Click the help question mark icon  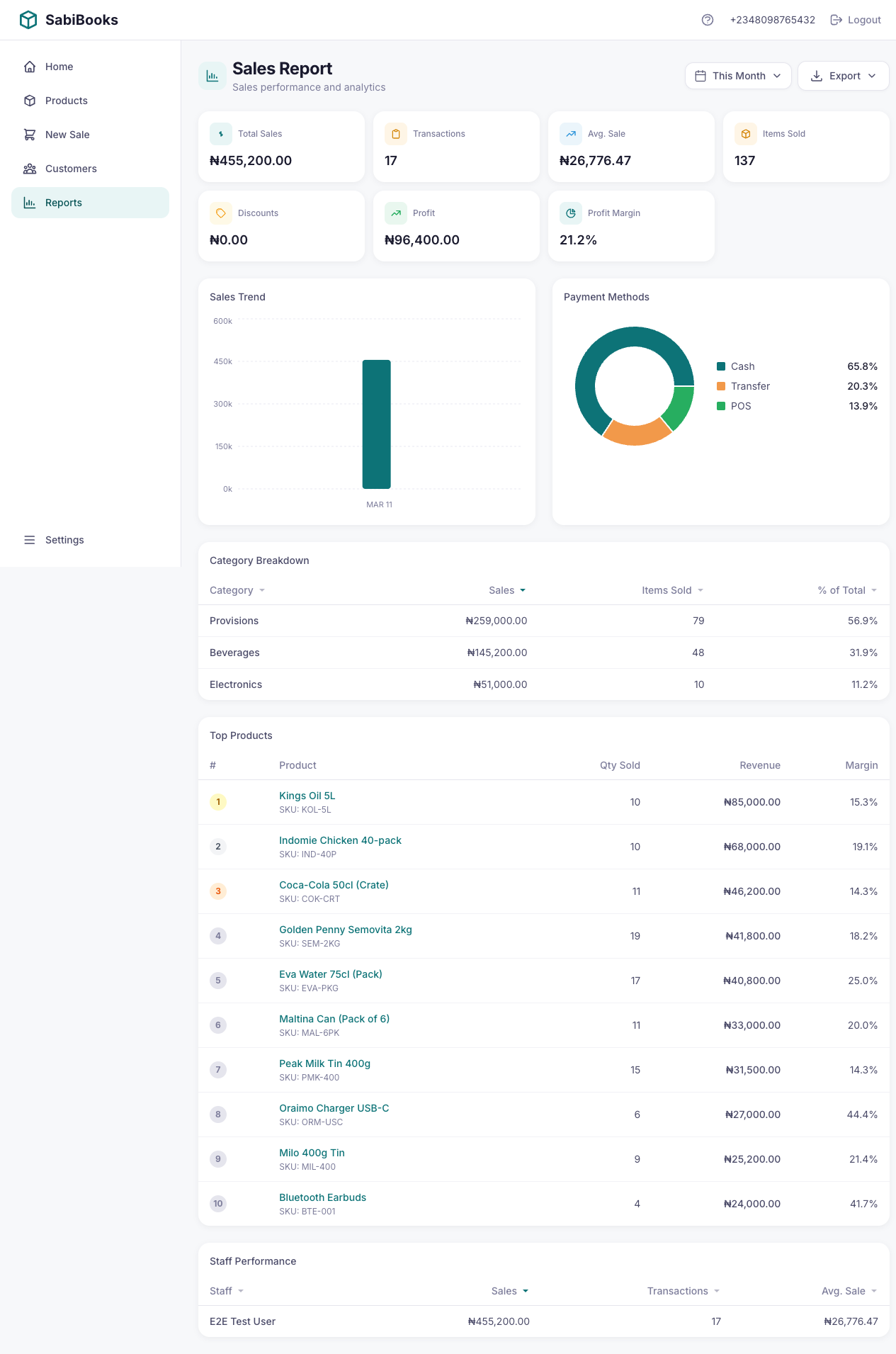pos(707,20)
